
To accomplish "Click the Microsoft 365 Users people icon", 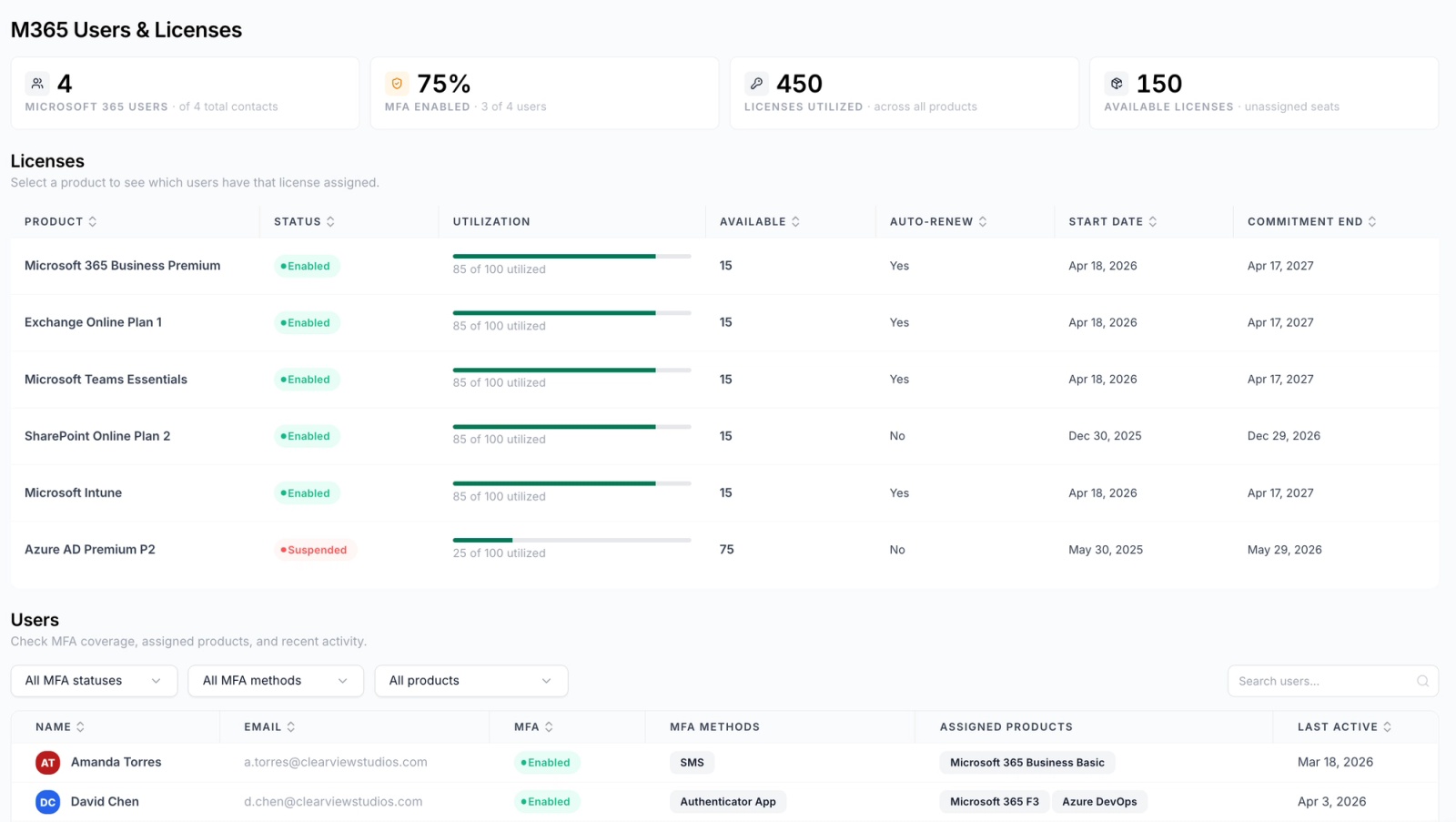I will tap(37, 84).
